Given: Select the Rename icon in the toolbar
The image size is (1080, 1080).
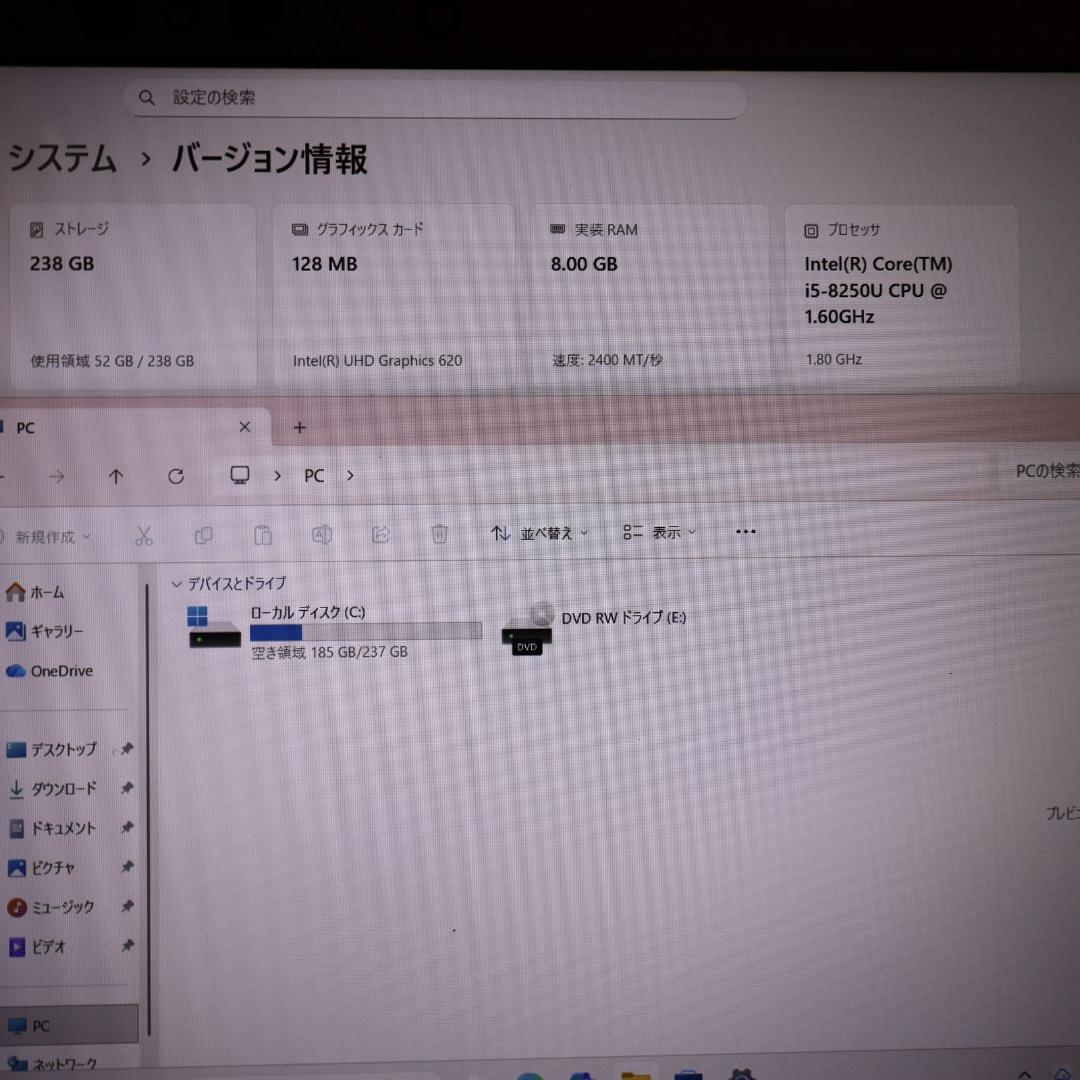Looking at the screenshot, I should point(322,536).
